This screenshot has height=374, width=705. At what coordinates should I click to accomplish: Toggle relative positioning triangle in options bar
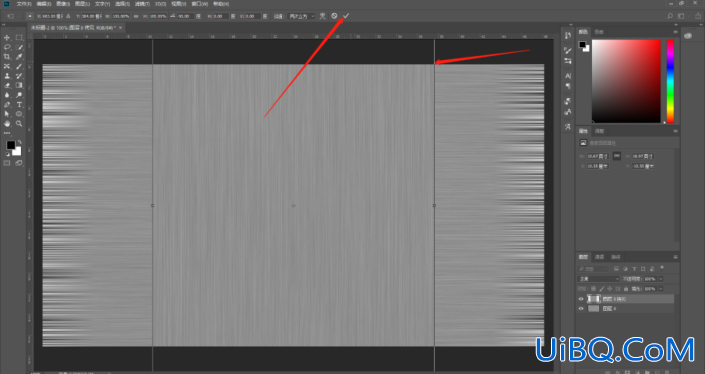pos(68,16)
